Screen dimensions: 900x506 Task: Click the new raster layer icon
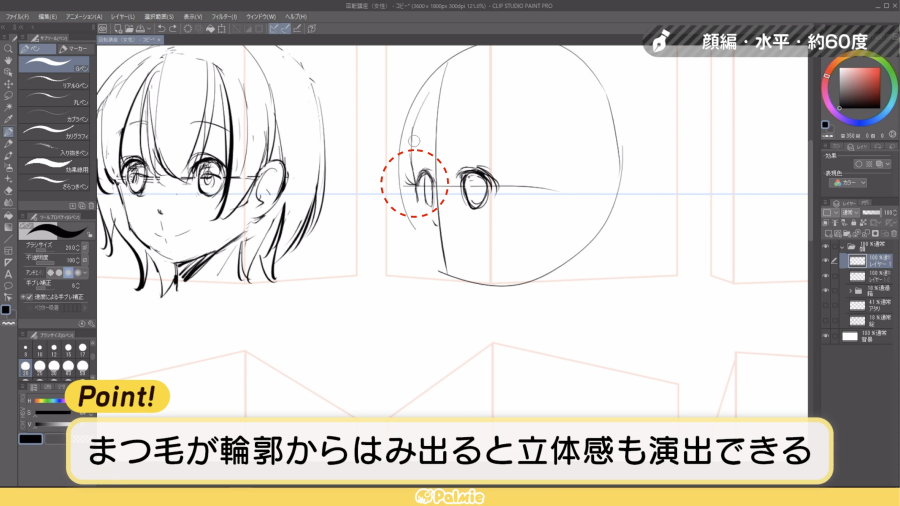828,233
